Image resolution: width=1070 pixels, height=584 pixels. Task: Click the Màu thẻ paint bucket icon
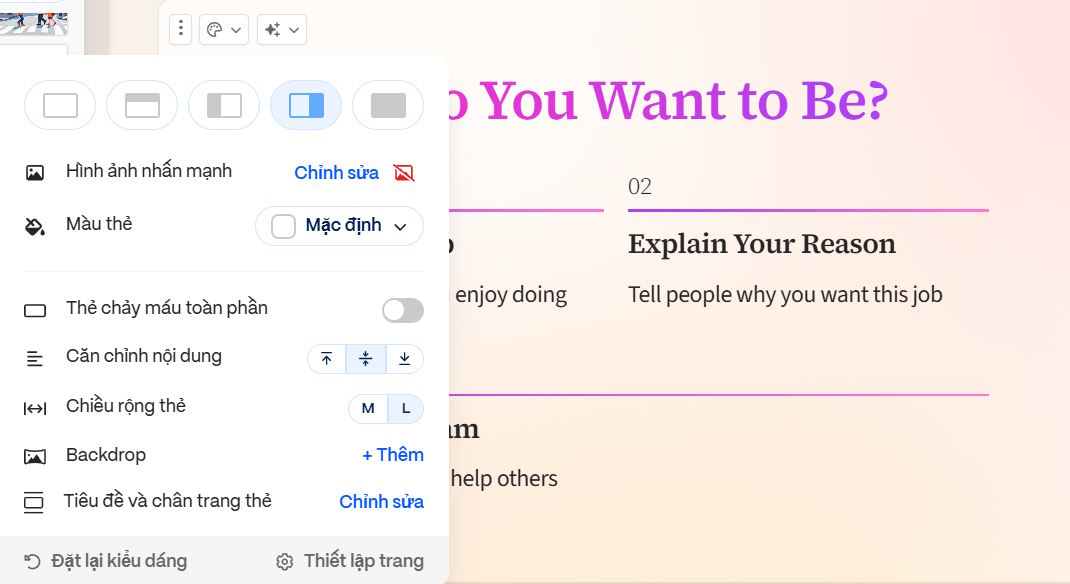point(35,227)
